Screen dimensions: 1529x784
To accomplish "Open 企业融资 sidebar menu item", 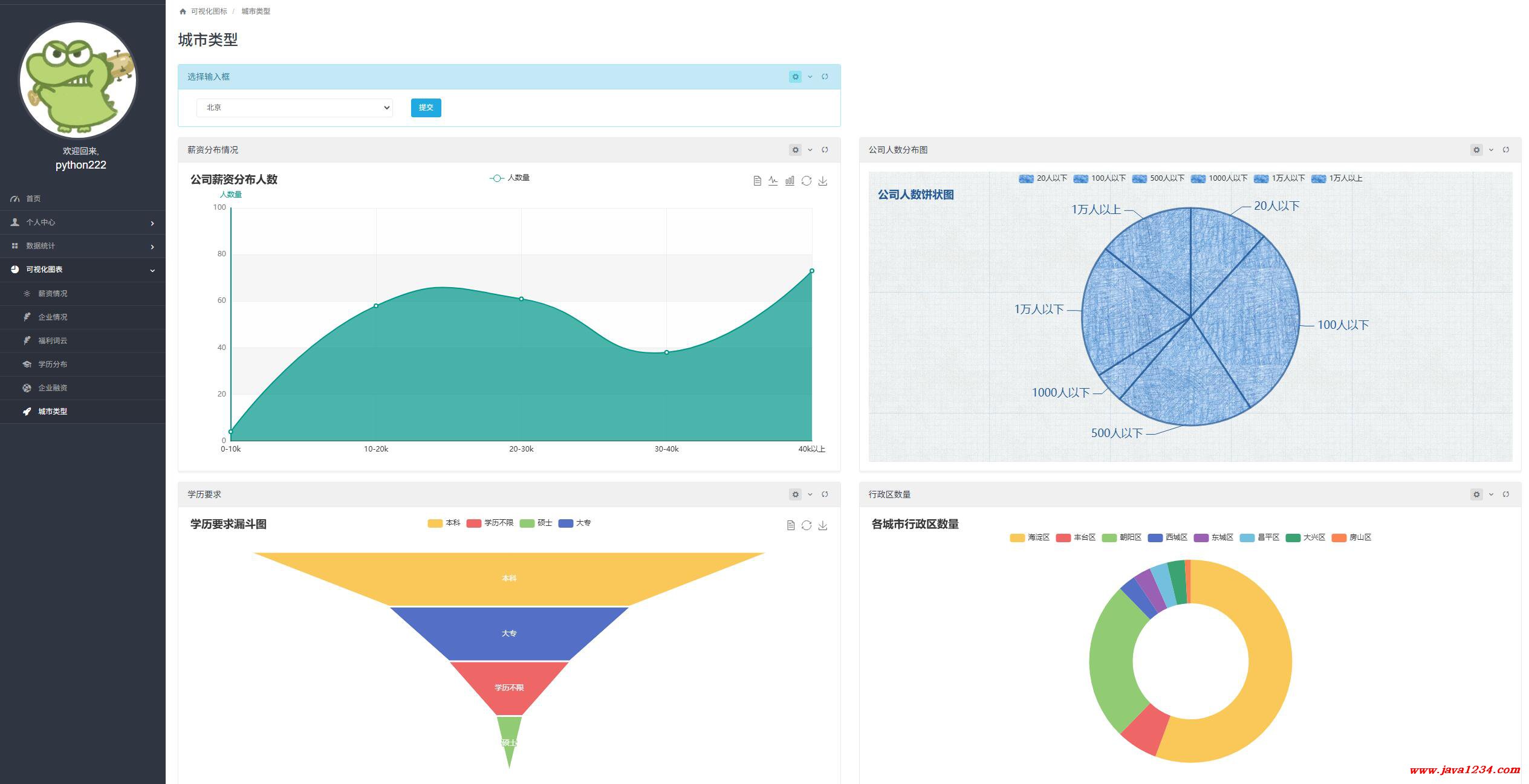I will coord(53,388).
